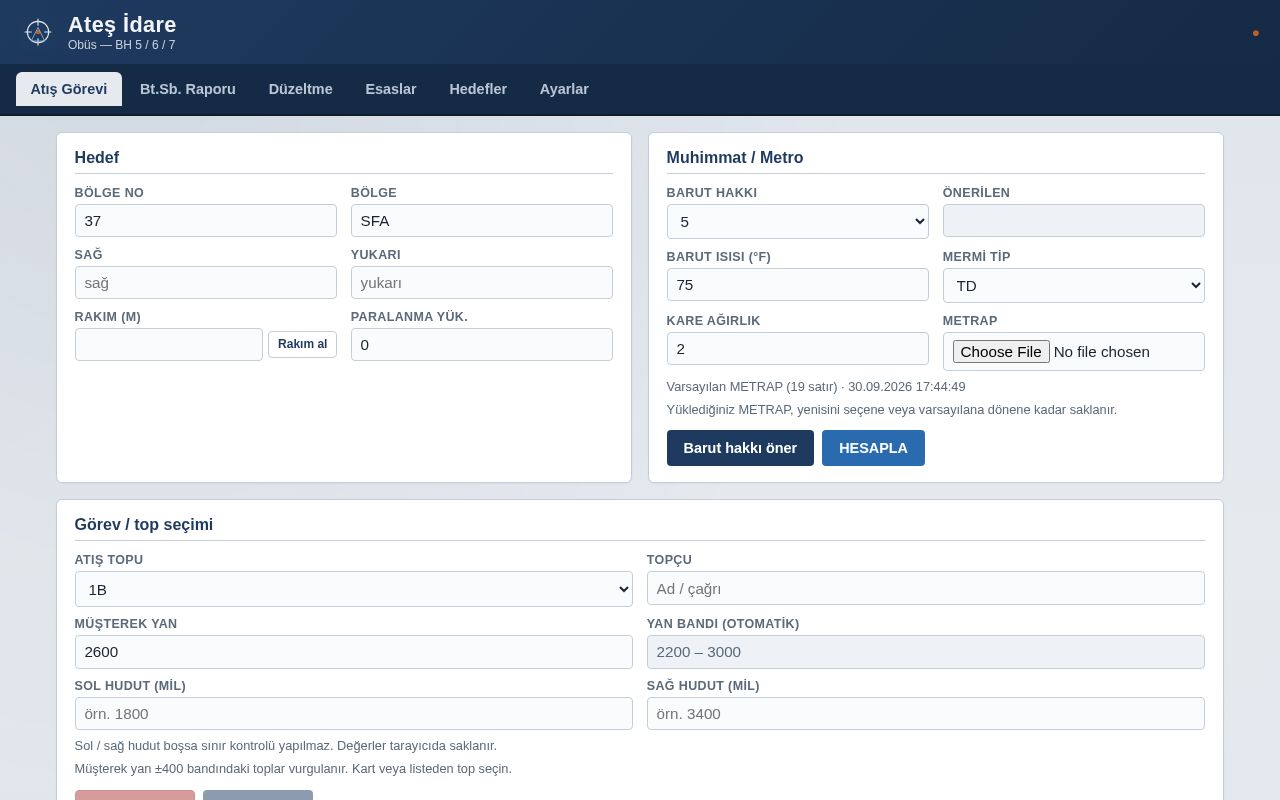Open the Barut Hakkı dropdown
The height and width of the screenshot is (800, 1280).
(797, 222)
